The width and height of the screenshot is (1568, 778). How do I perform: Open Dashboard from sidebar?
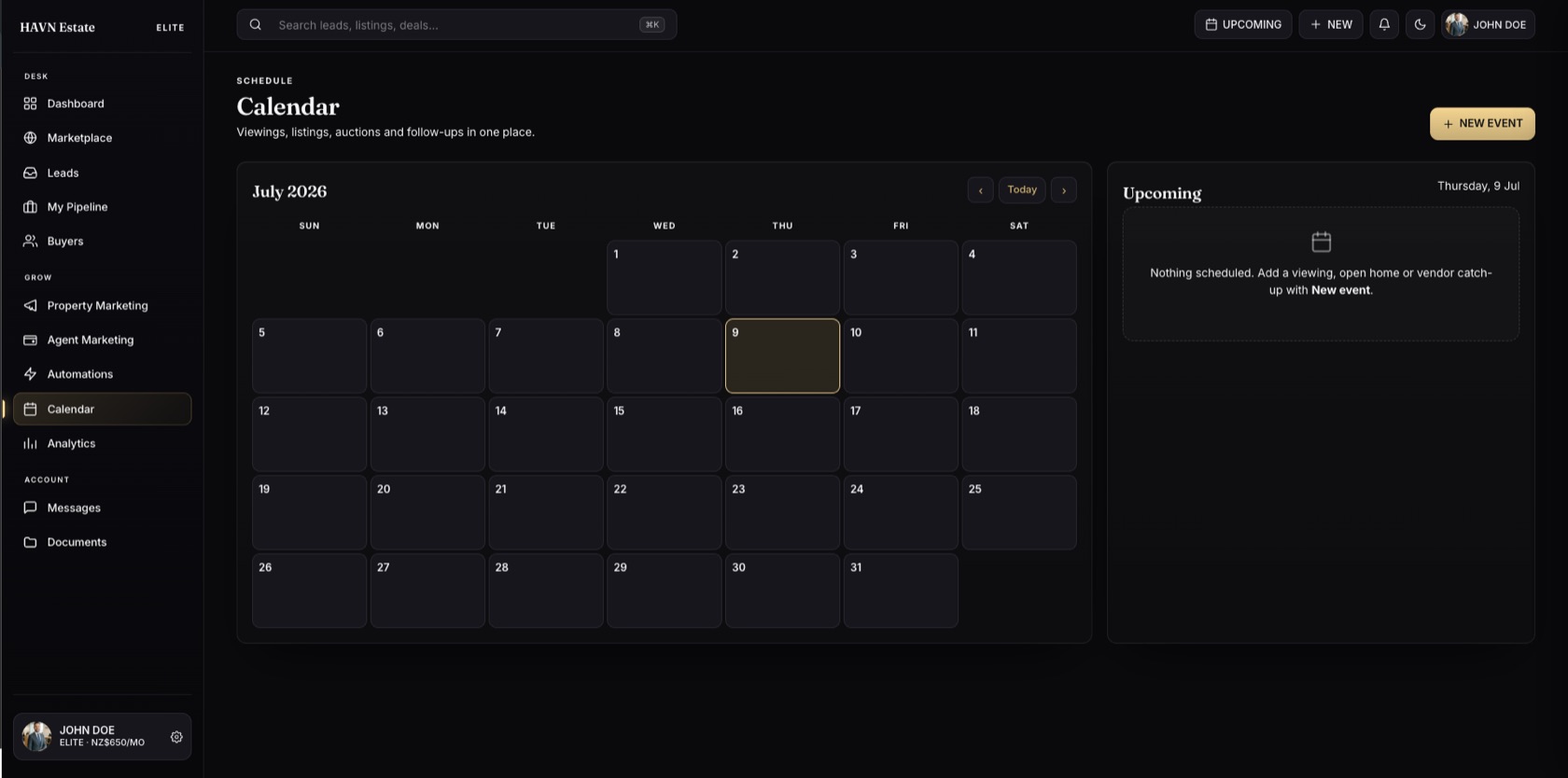[x=102, y=104]
